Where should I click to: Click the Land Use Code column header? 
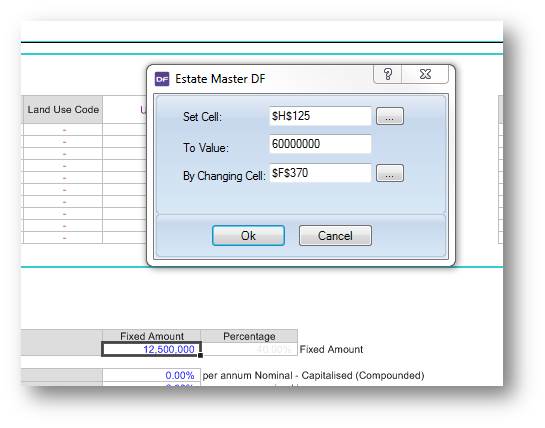[x=63, y=110]
